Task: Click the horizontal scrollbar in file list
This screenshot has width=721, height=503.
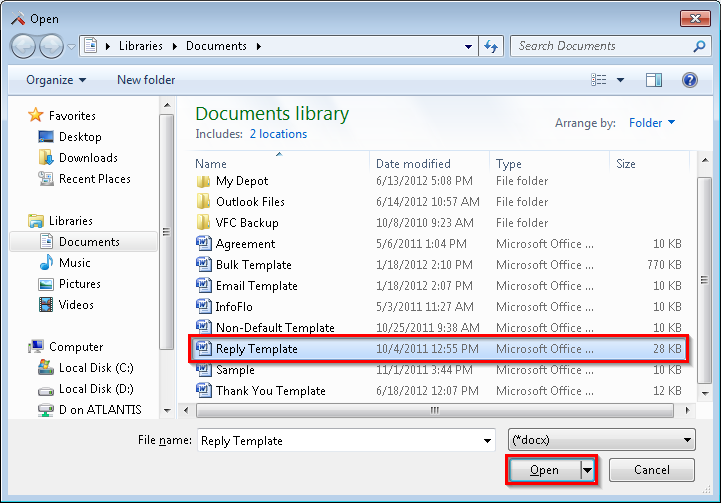Action: coord(434,410)
